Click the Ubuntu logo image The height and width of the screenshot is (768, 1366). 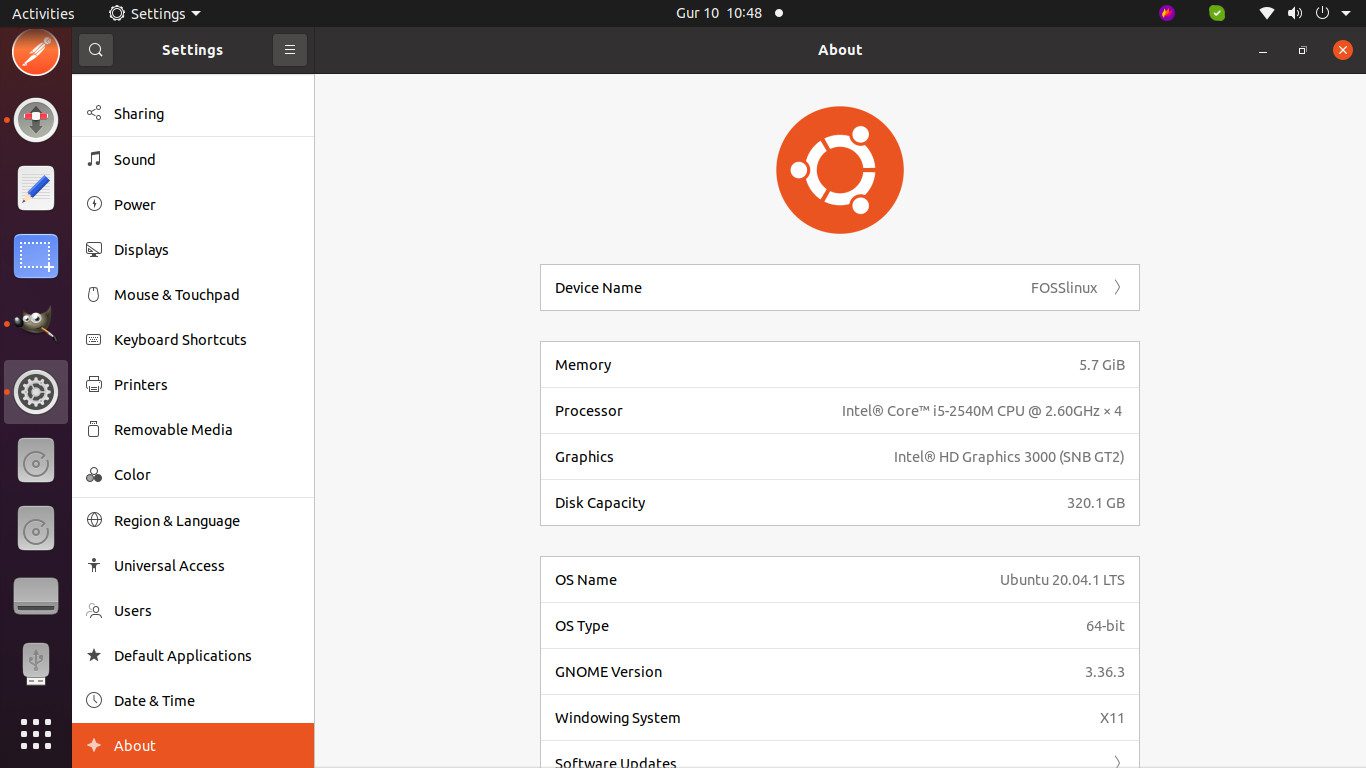tap(840, 170)
